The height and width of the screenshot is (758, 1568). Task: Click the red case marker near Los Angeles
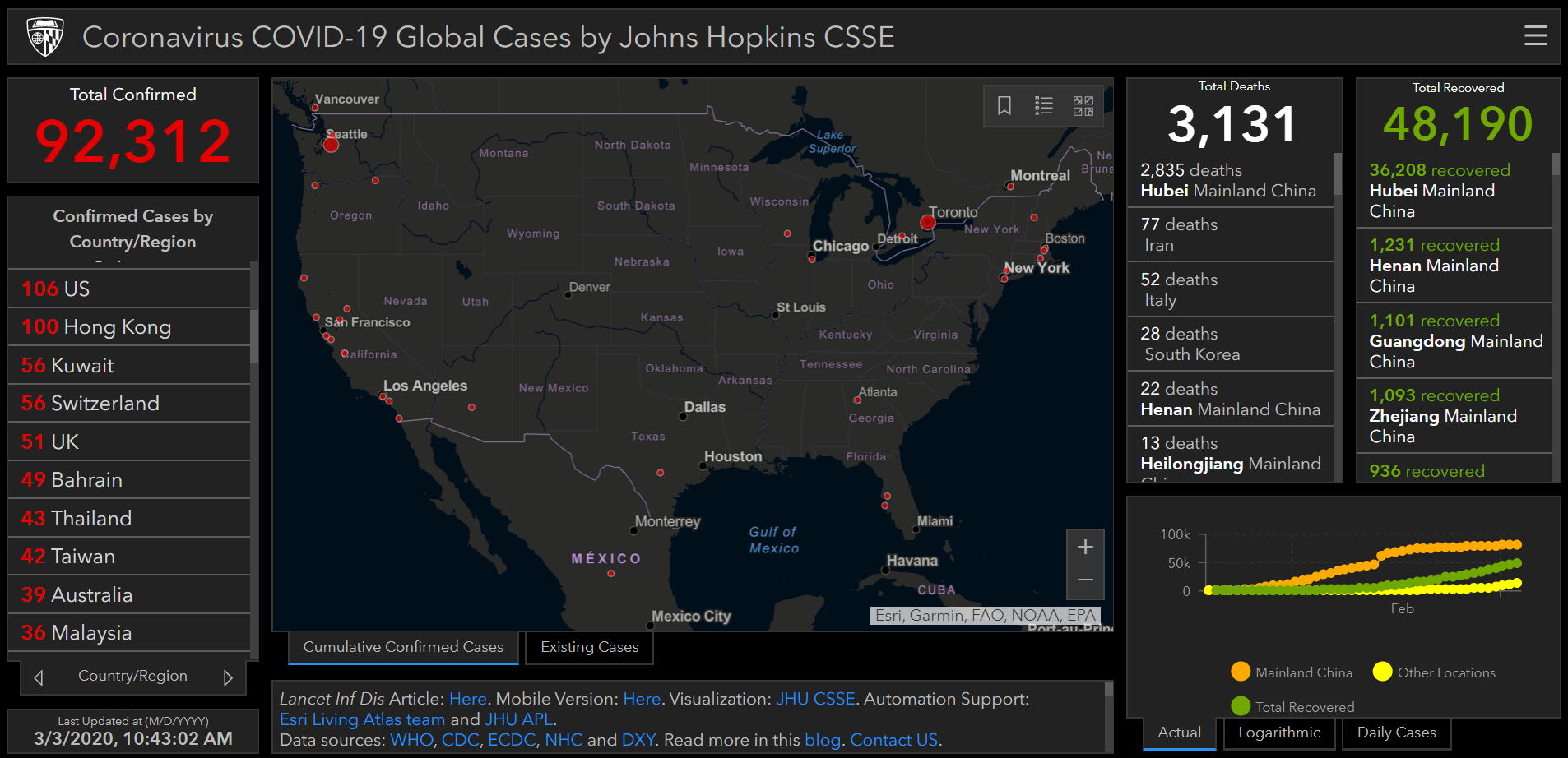[x=383, y=396]
